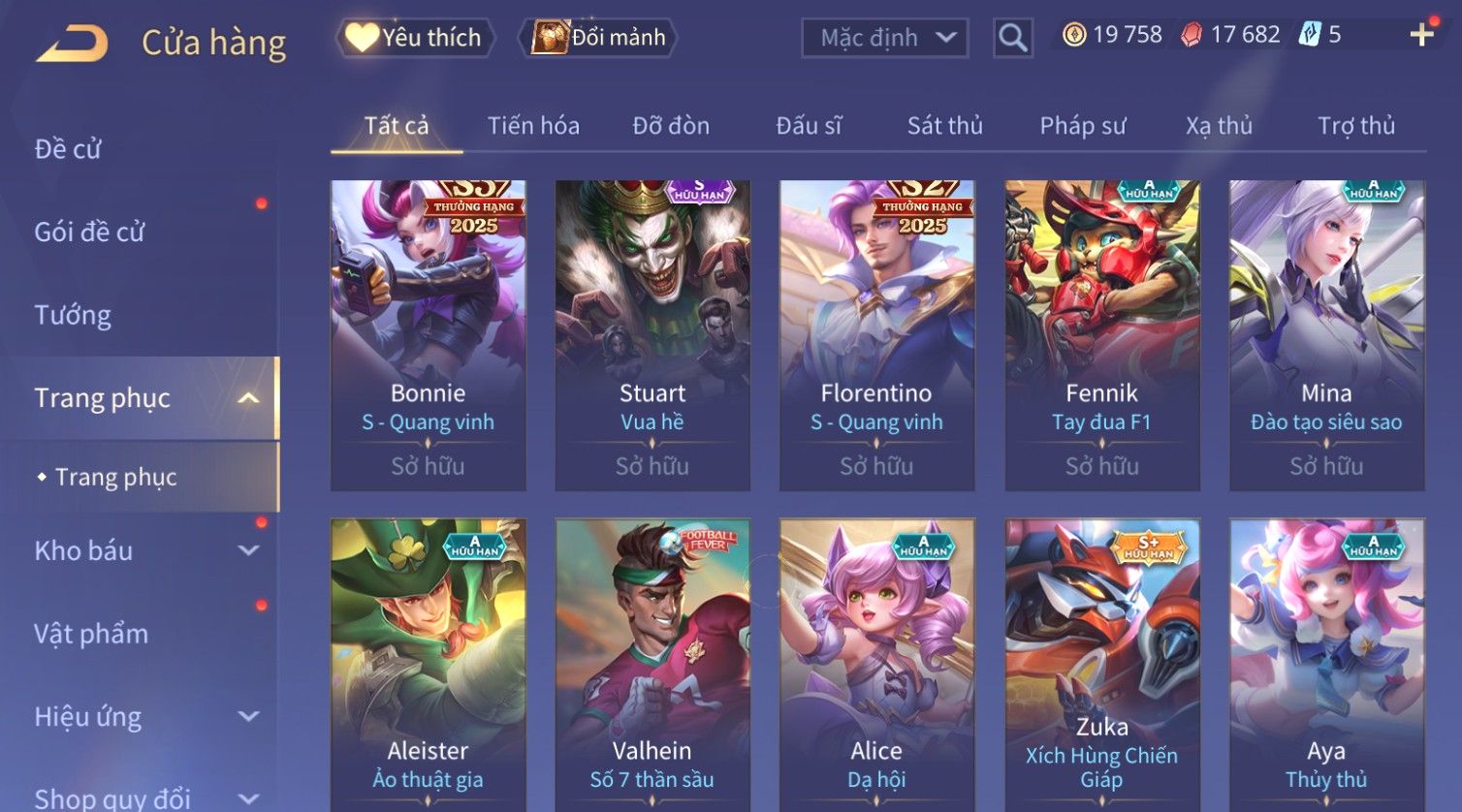Viewport: 1462px width, 812px height.
Task: Click the blue ticket currency icon
Action: pos(1309,35)
